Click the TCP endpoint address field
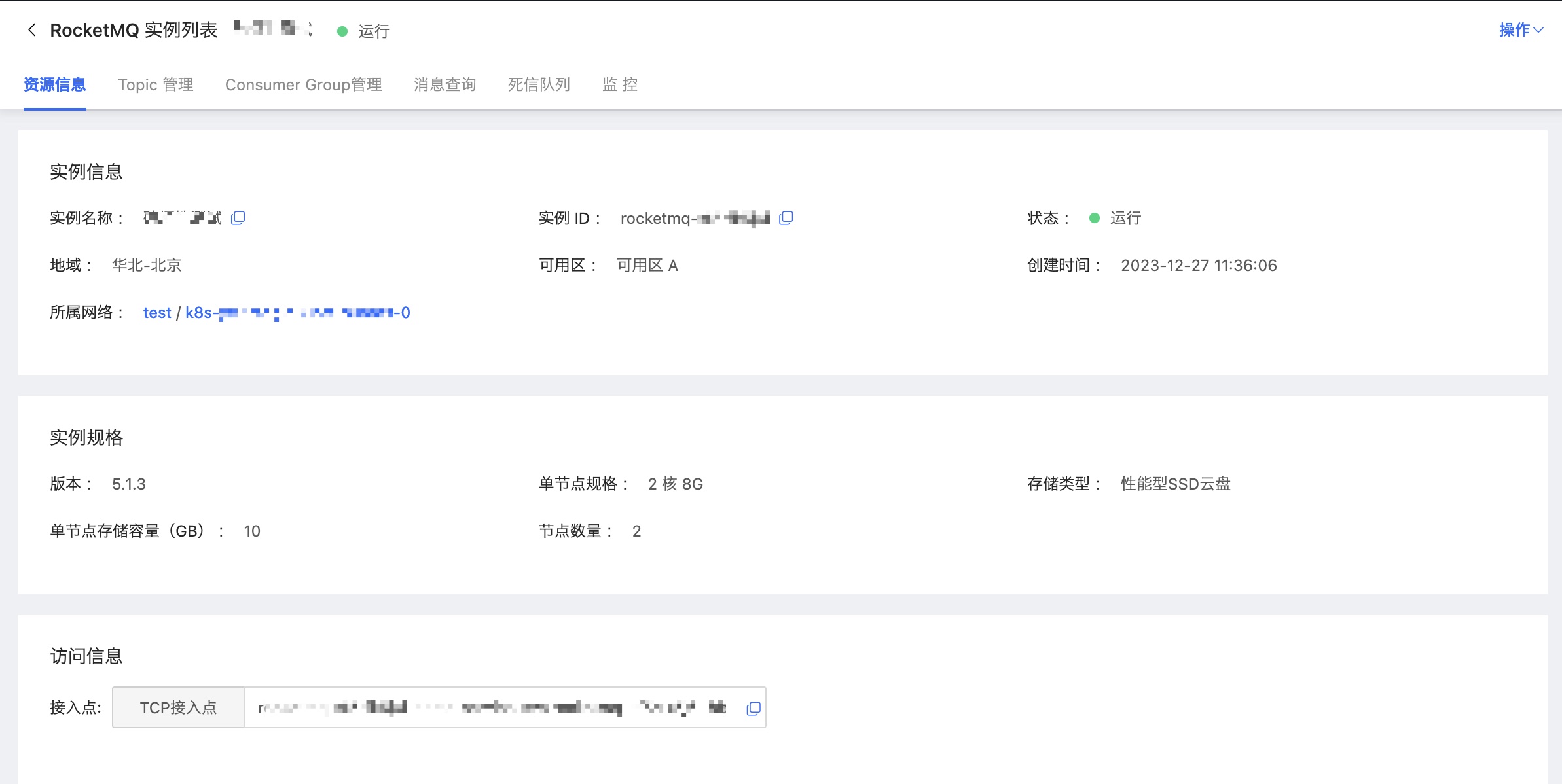 point(505,707)
